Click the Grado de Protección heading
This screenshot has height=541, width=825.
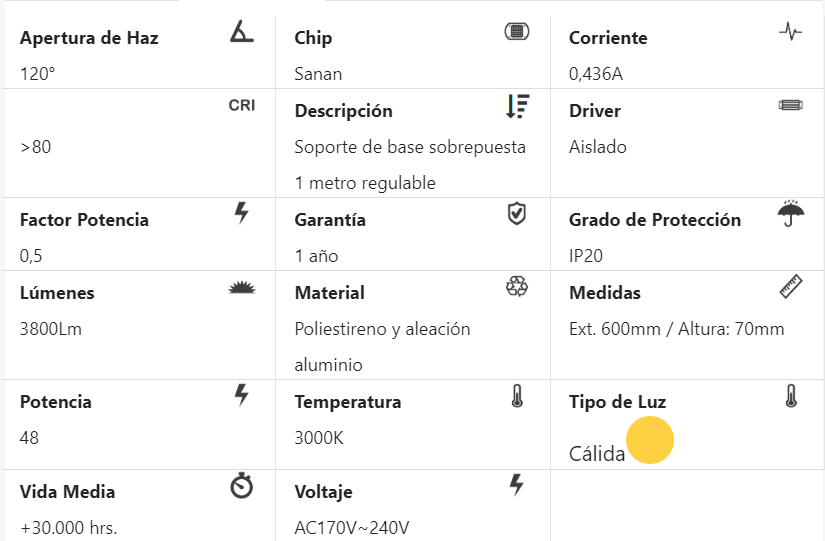click(x=655, y=220)
